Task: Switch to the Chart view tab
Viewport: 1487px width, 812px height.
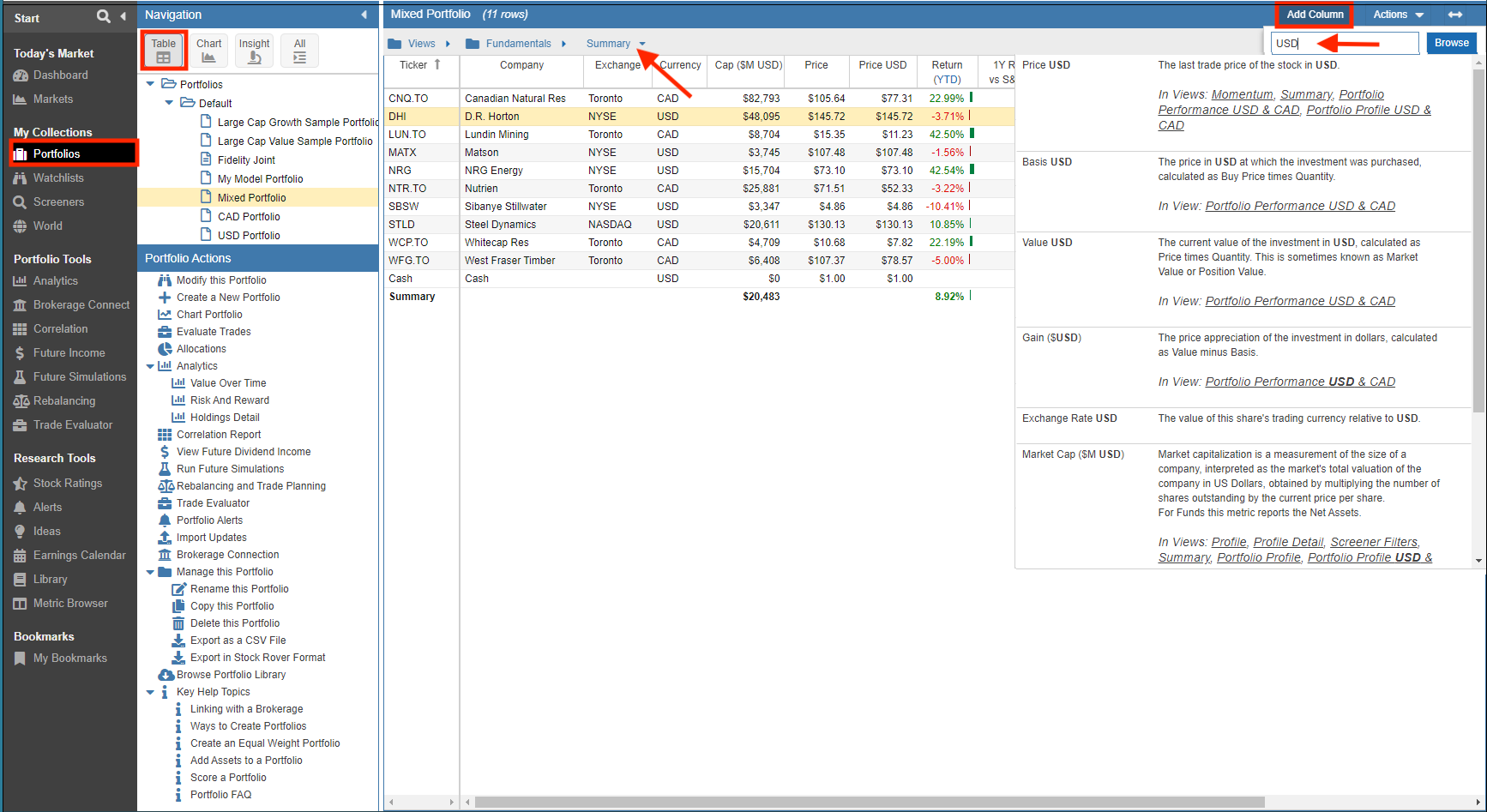Action: click(x=208, y=51)
